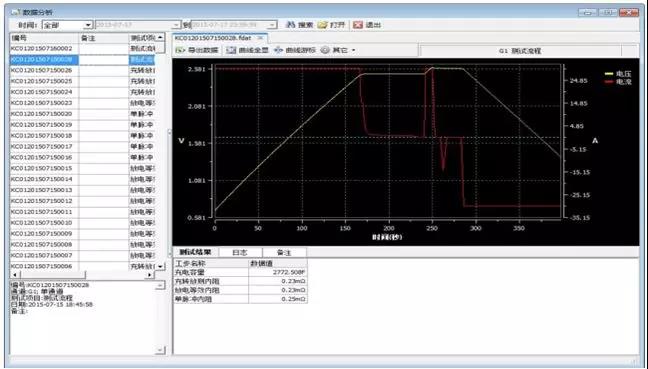Click the binoculars Search (搜索) icon

pos(291,25)
